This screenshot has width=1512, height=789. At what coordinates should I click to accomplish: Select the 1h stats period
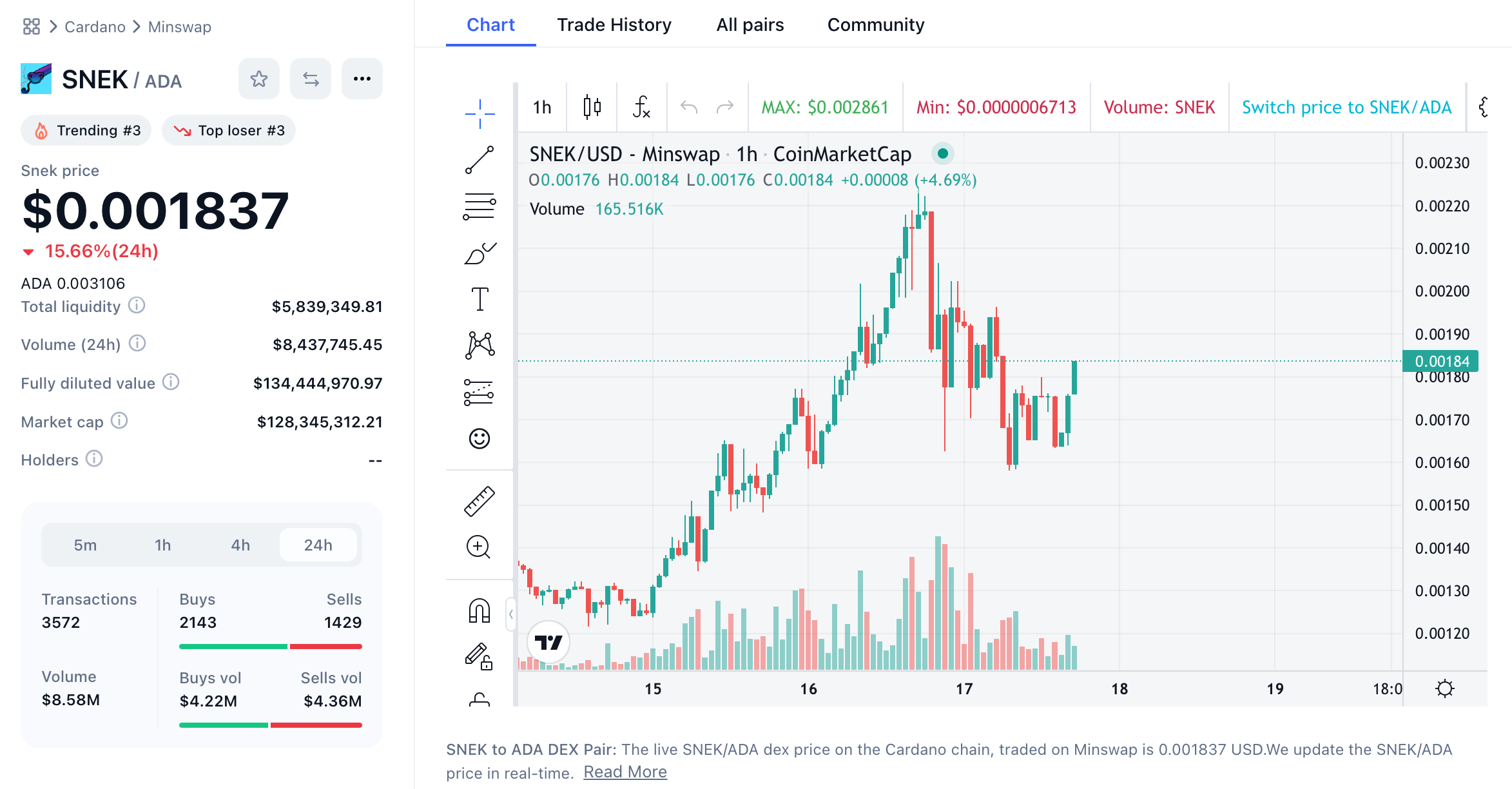click(x=162, y=545)
